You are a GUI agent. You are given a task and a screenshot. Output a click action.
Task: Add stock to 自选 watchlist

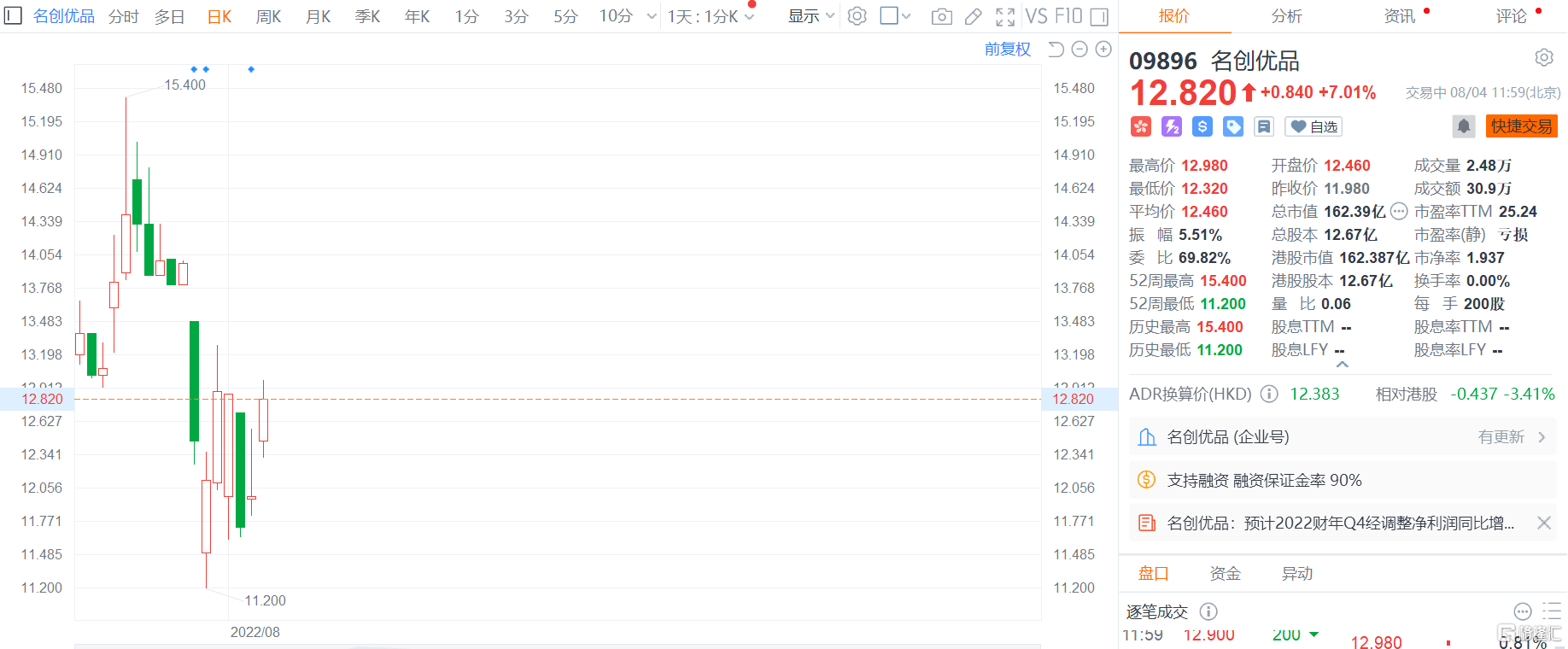pyautogui.click(x=1313, y=126)
